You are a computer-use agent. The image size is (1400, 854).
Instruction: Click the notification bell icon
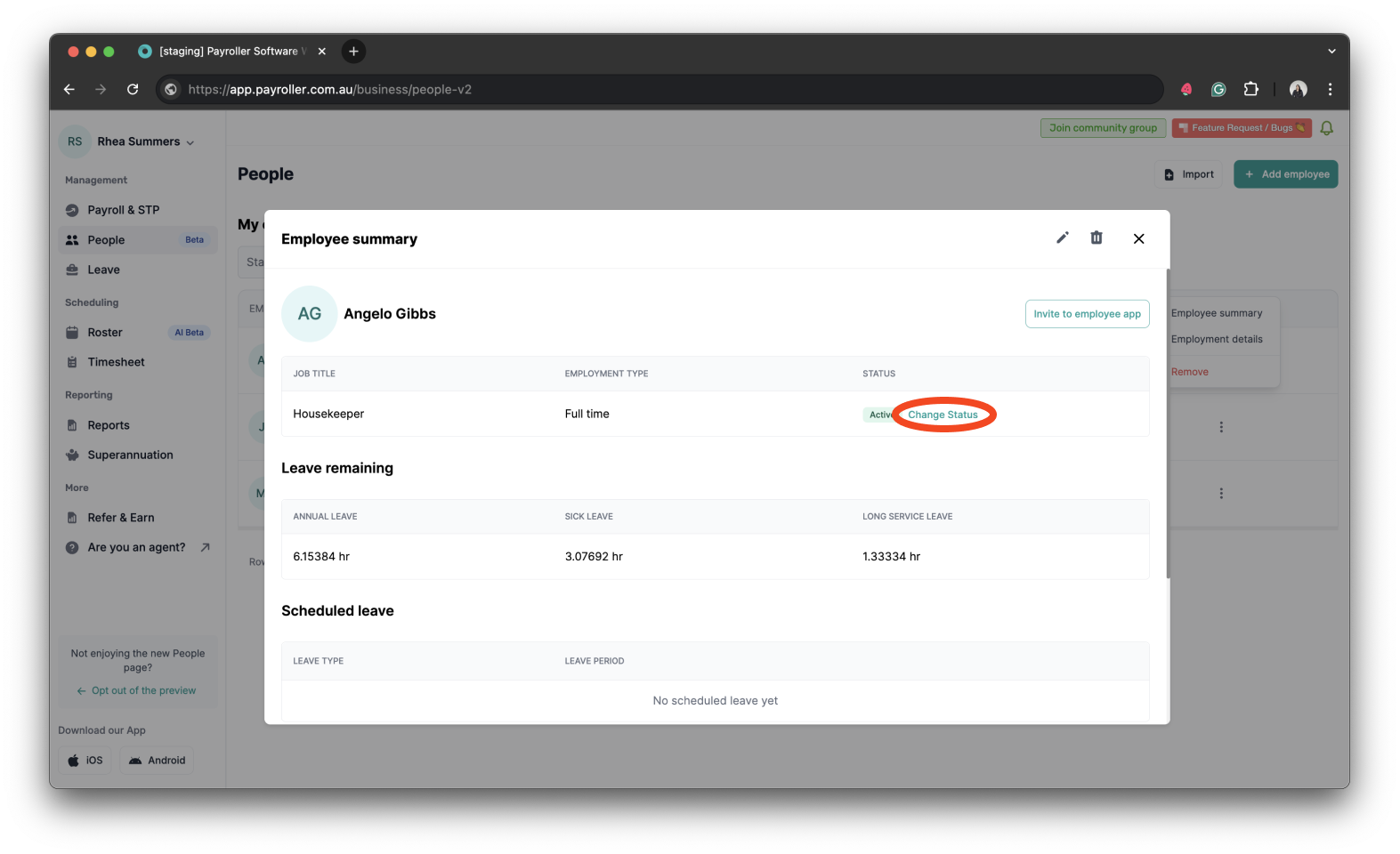point(1326,128)
